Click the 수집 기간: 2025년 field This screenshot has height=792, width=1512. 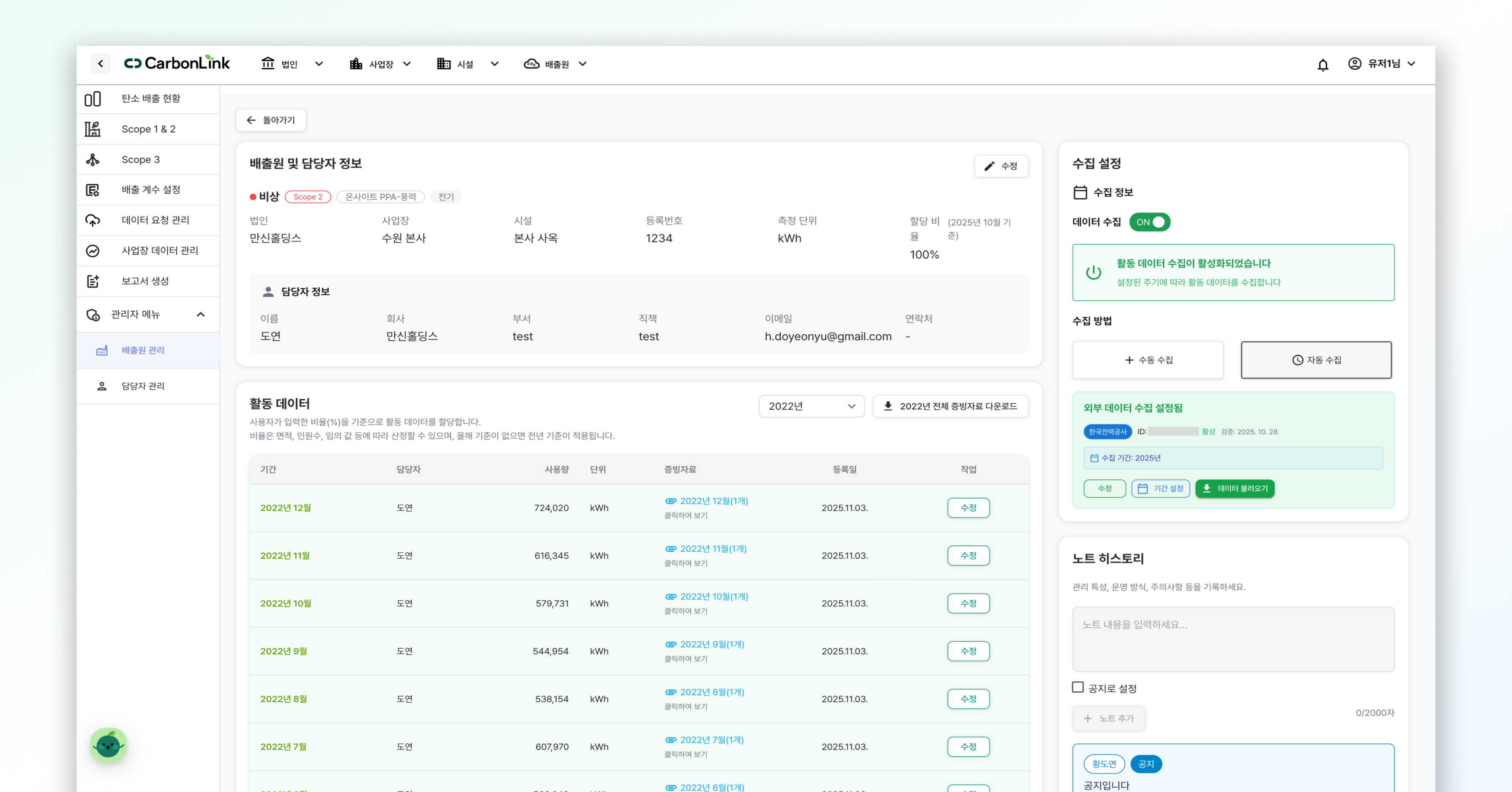(1233, 458)
